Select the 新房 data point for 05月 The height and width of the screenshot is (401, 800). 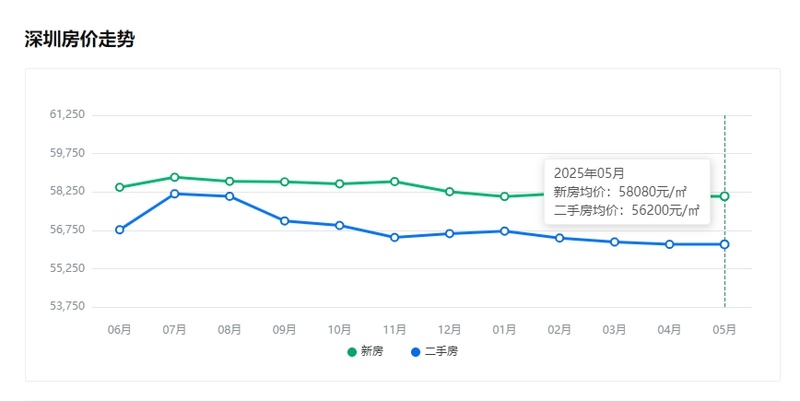click(x=725, y=196)
